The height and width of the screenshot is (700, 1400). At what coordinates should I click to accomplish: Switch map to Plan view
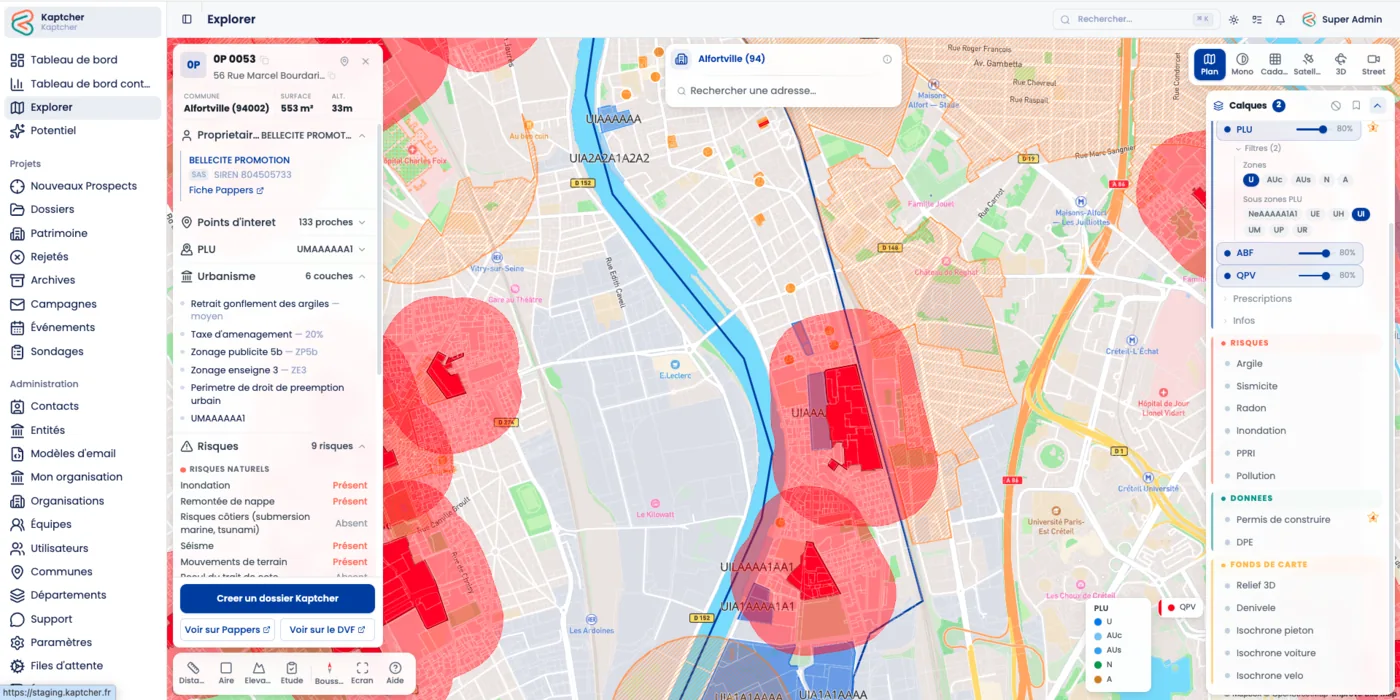click(1209, 64)
